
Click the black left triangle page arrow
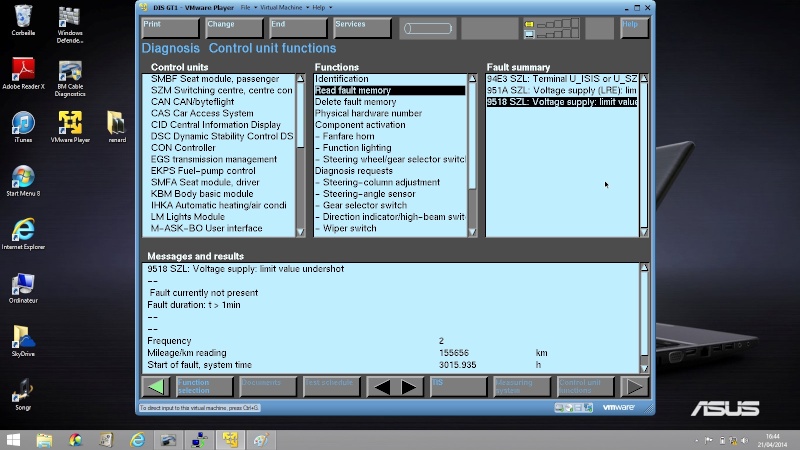(382, 387)
